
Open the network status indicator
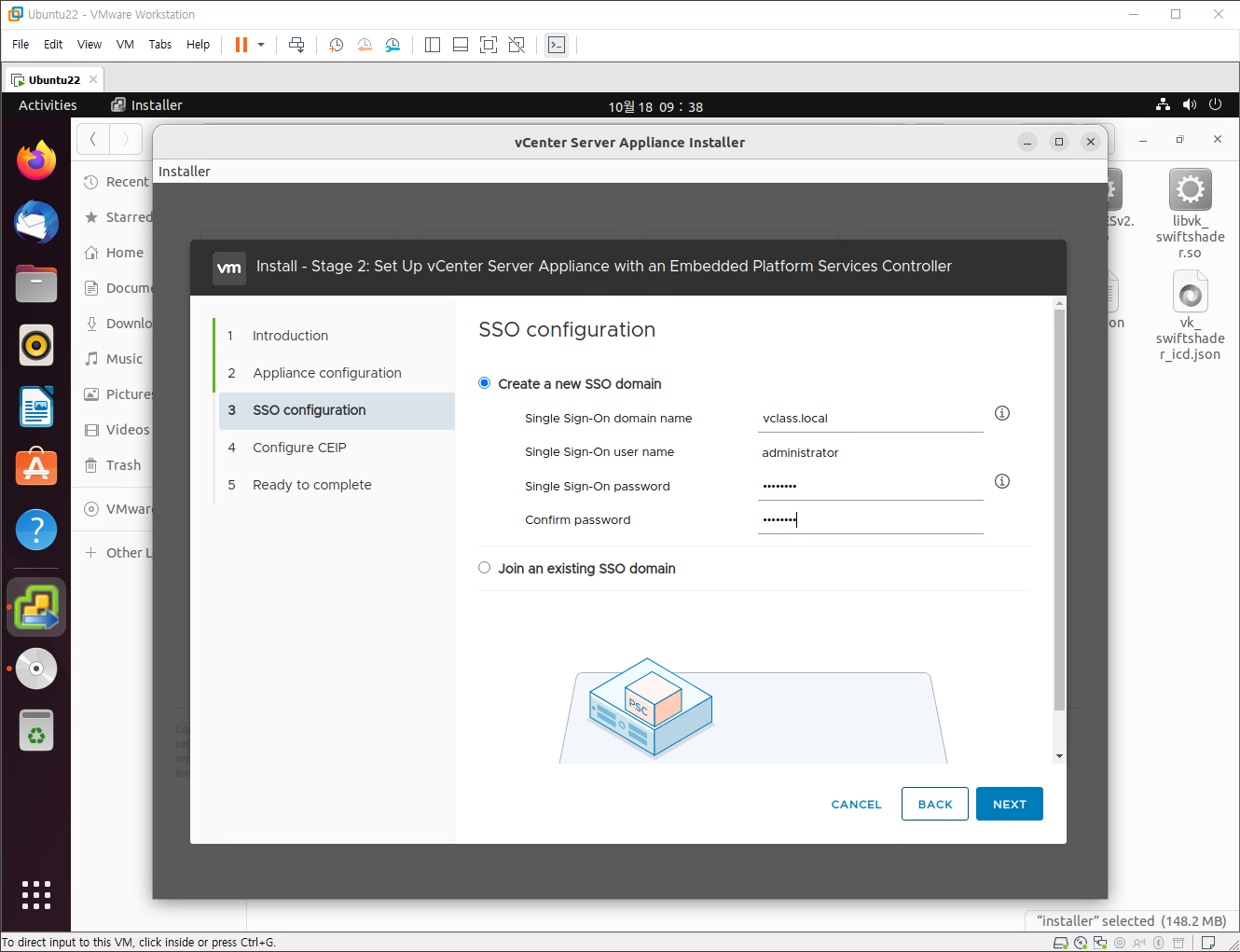1163,104
